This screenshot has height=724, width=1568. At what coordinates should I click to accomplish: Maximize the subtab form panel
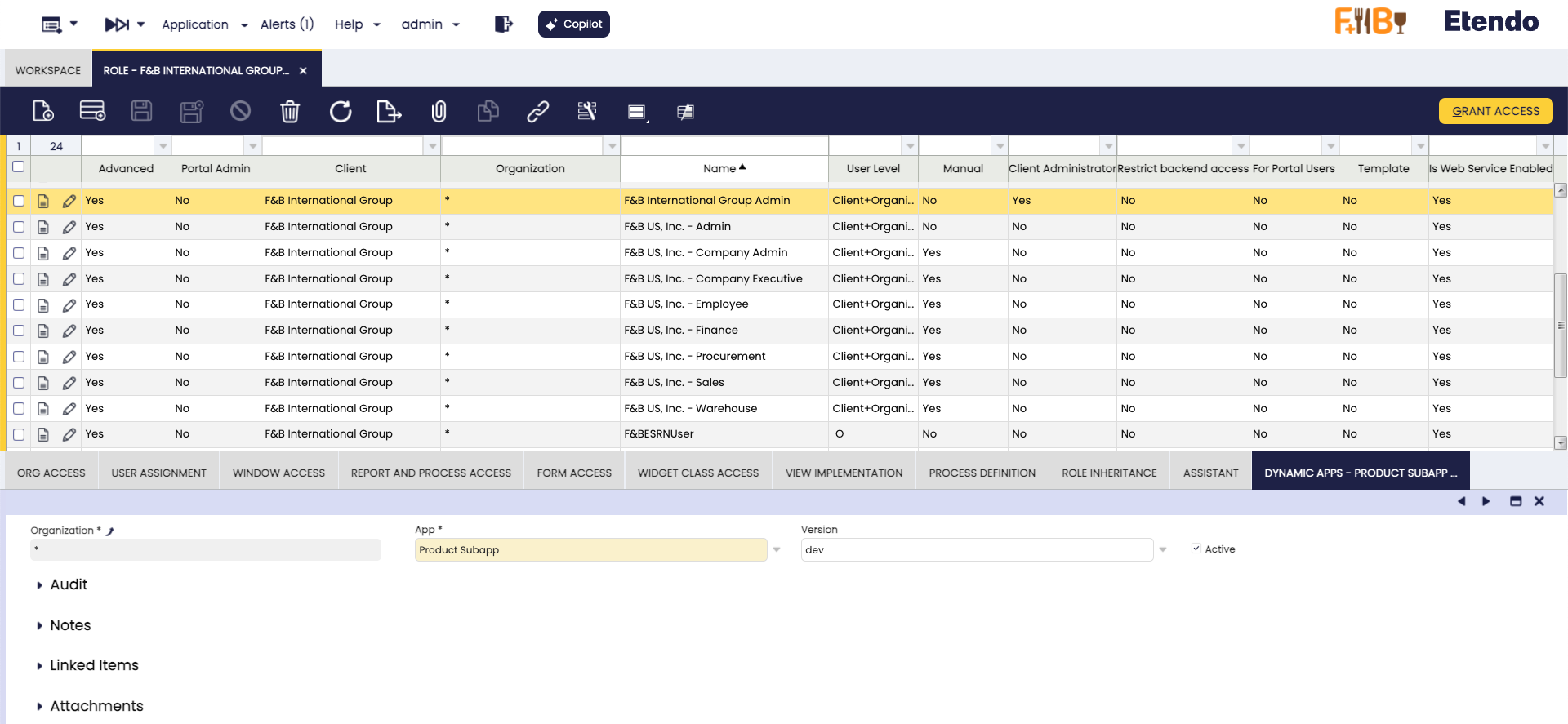[1516, 501]
